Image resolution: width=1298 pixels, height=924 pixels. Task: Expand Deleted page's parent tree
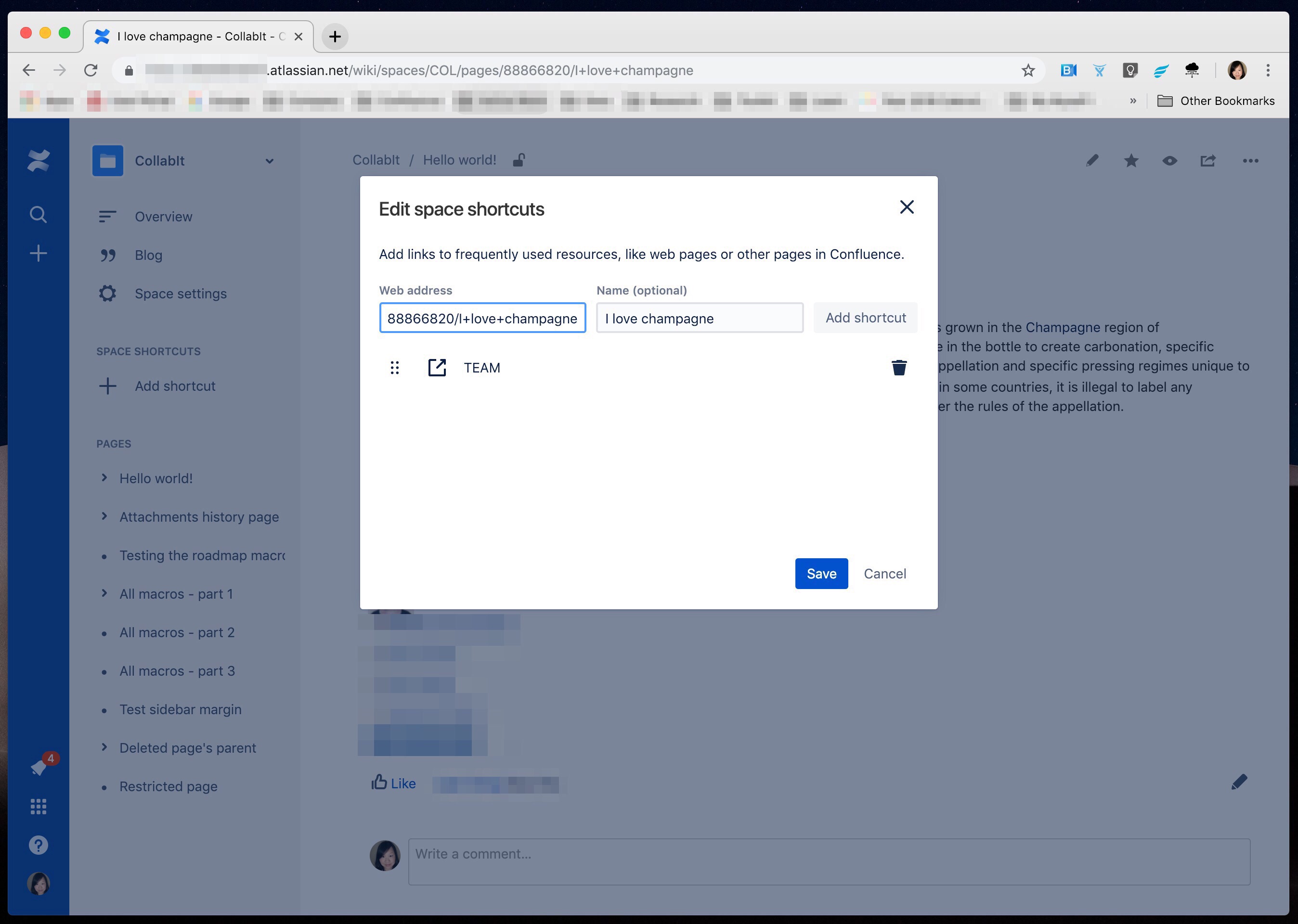tap(104, 747)
